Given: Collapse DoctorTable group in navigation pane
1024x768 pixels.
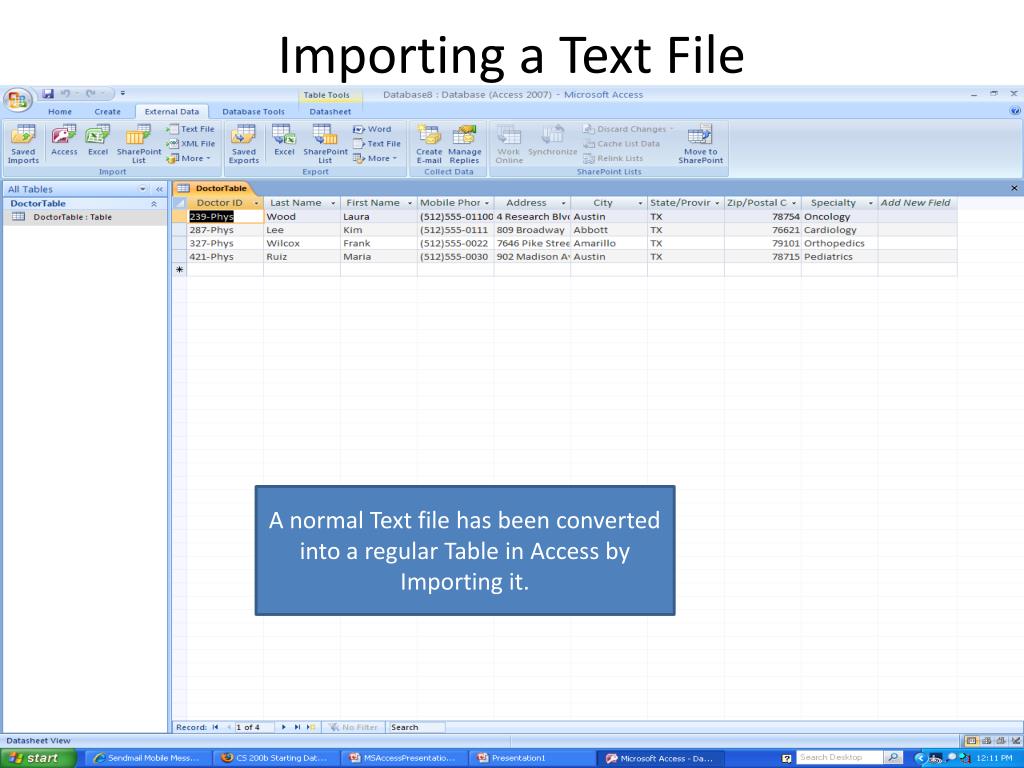Looking at the screenshot, I should point(154,204).
